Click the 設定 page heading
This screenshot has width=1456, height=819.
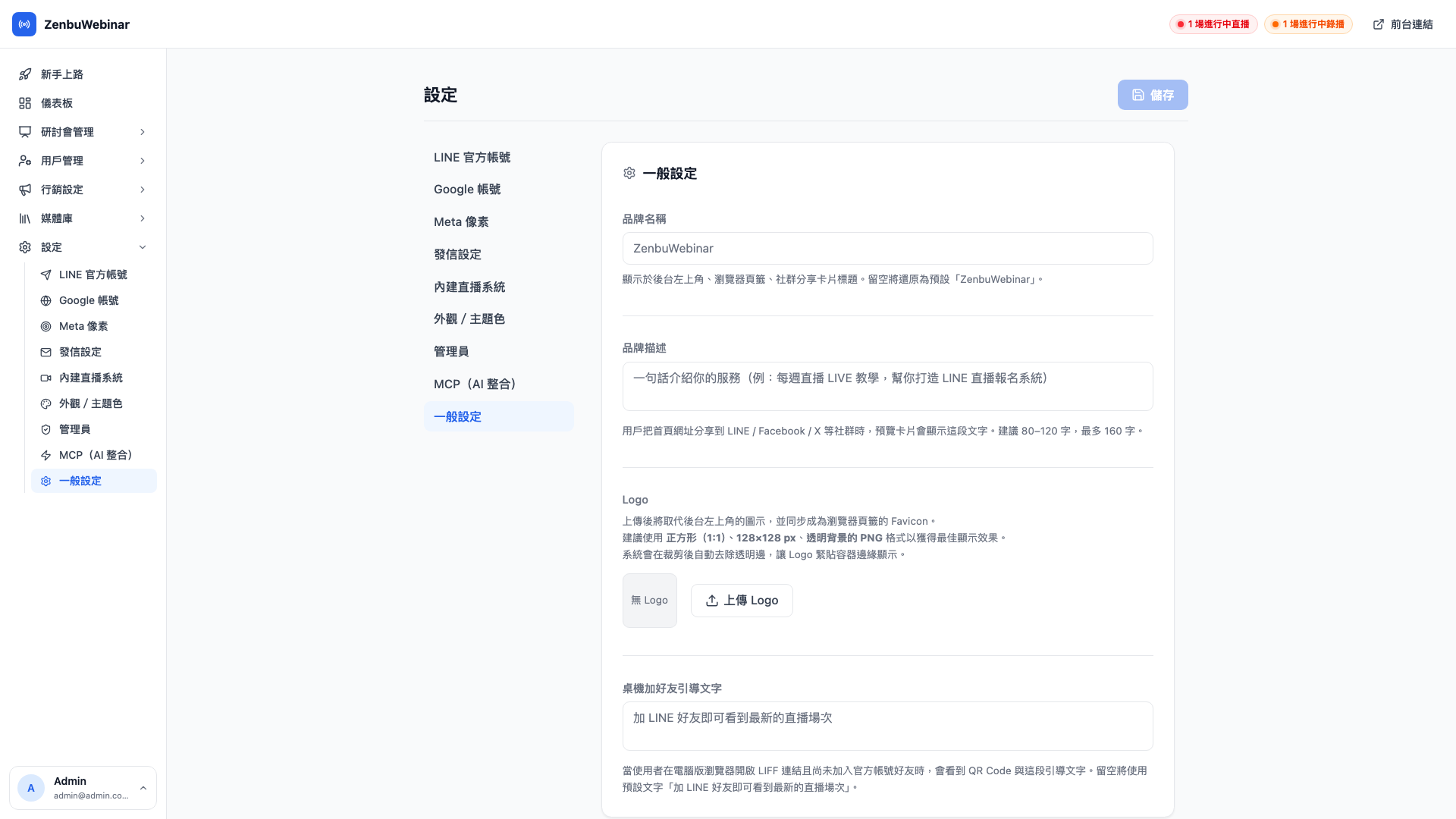point(441,95)
